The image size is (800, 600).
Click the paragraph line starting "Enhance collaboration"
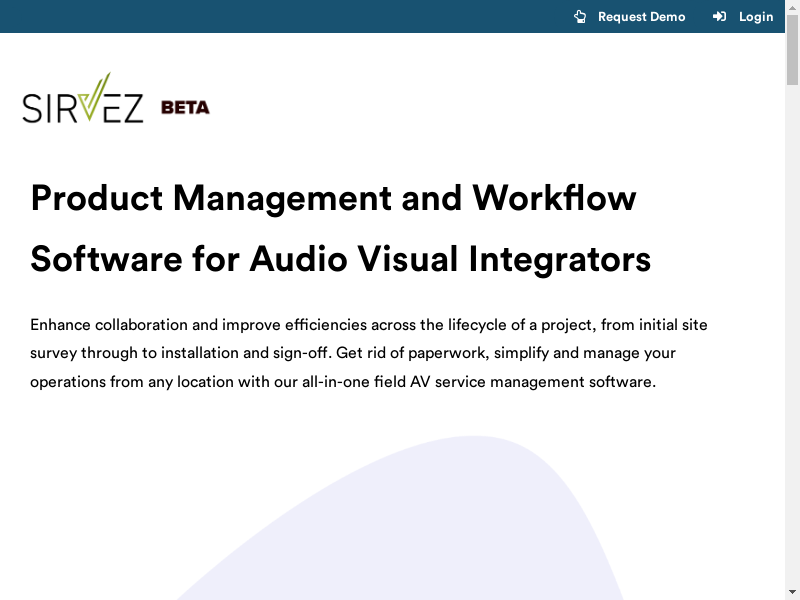click(369, 325)
